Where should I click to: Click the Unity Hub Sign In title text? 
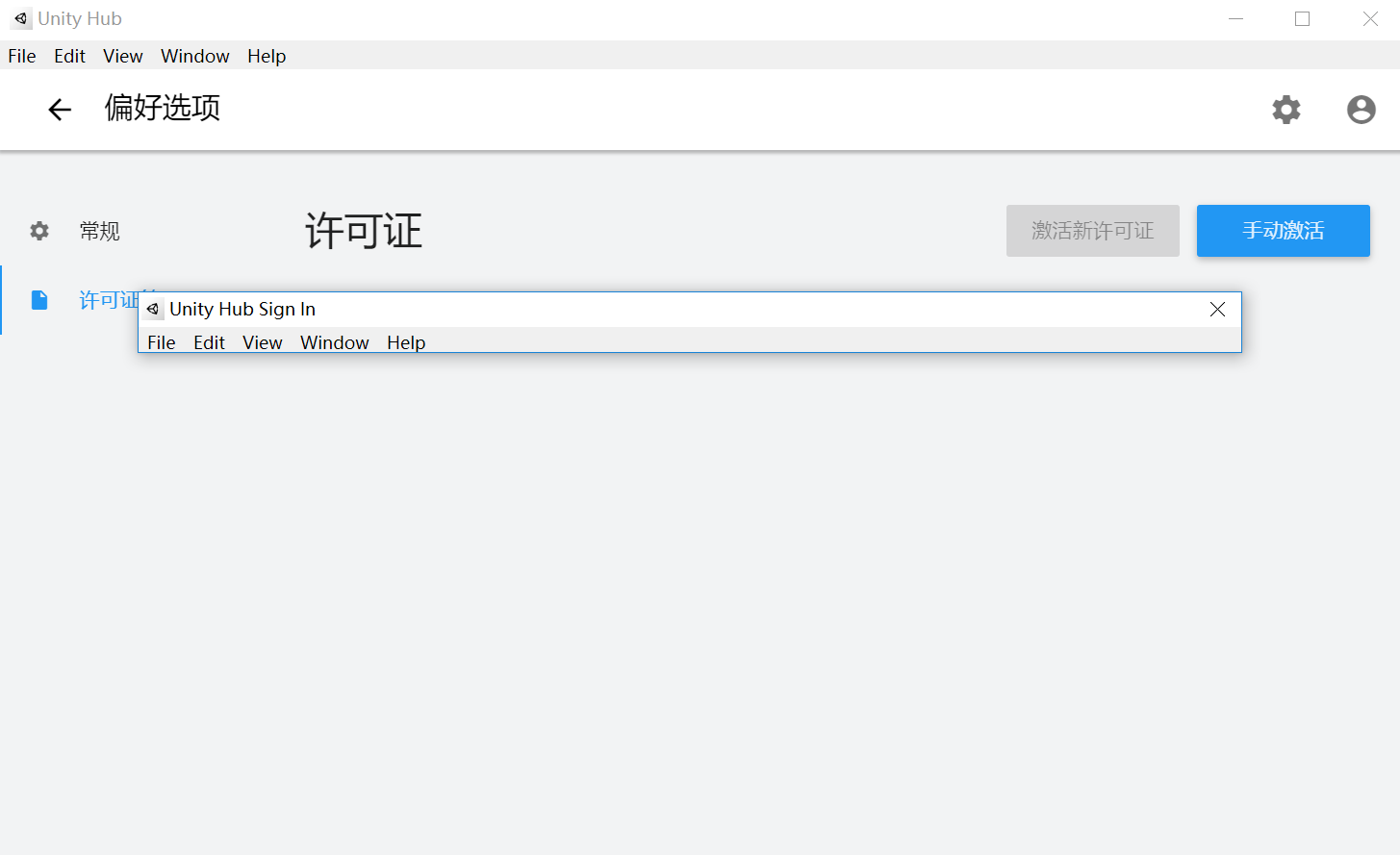tap(242, 309)
